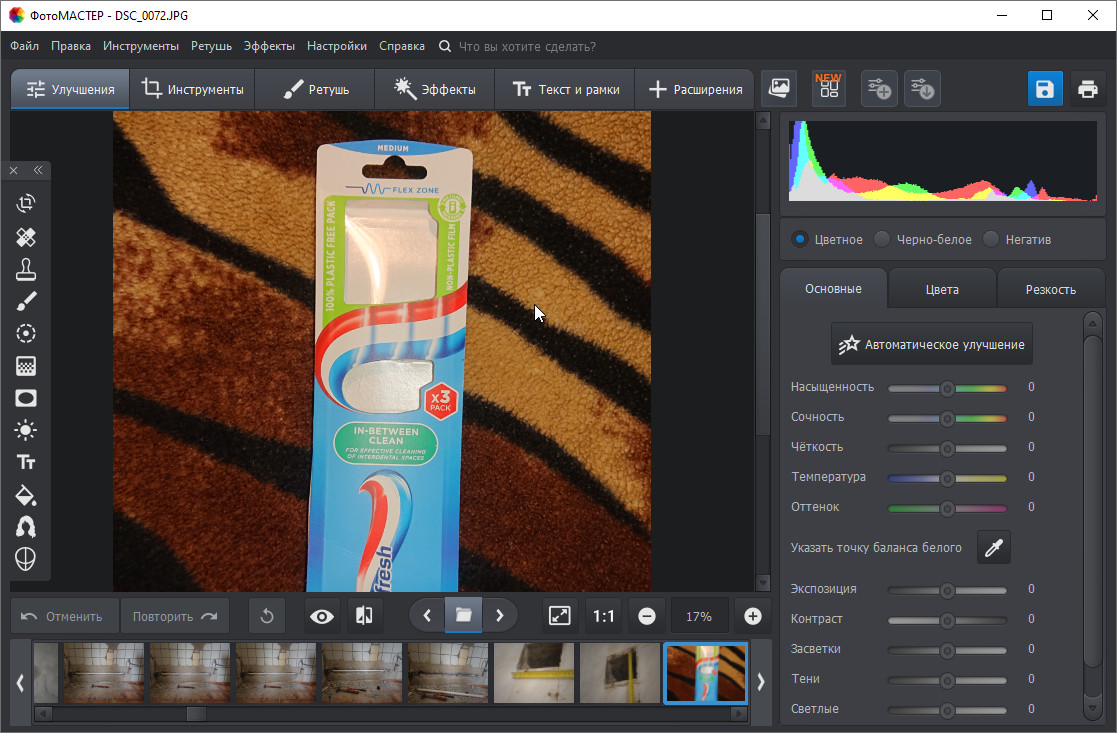Click the printer icon

(x=1088, y=89)
